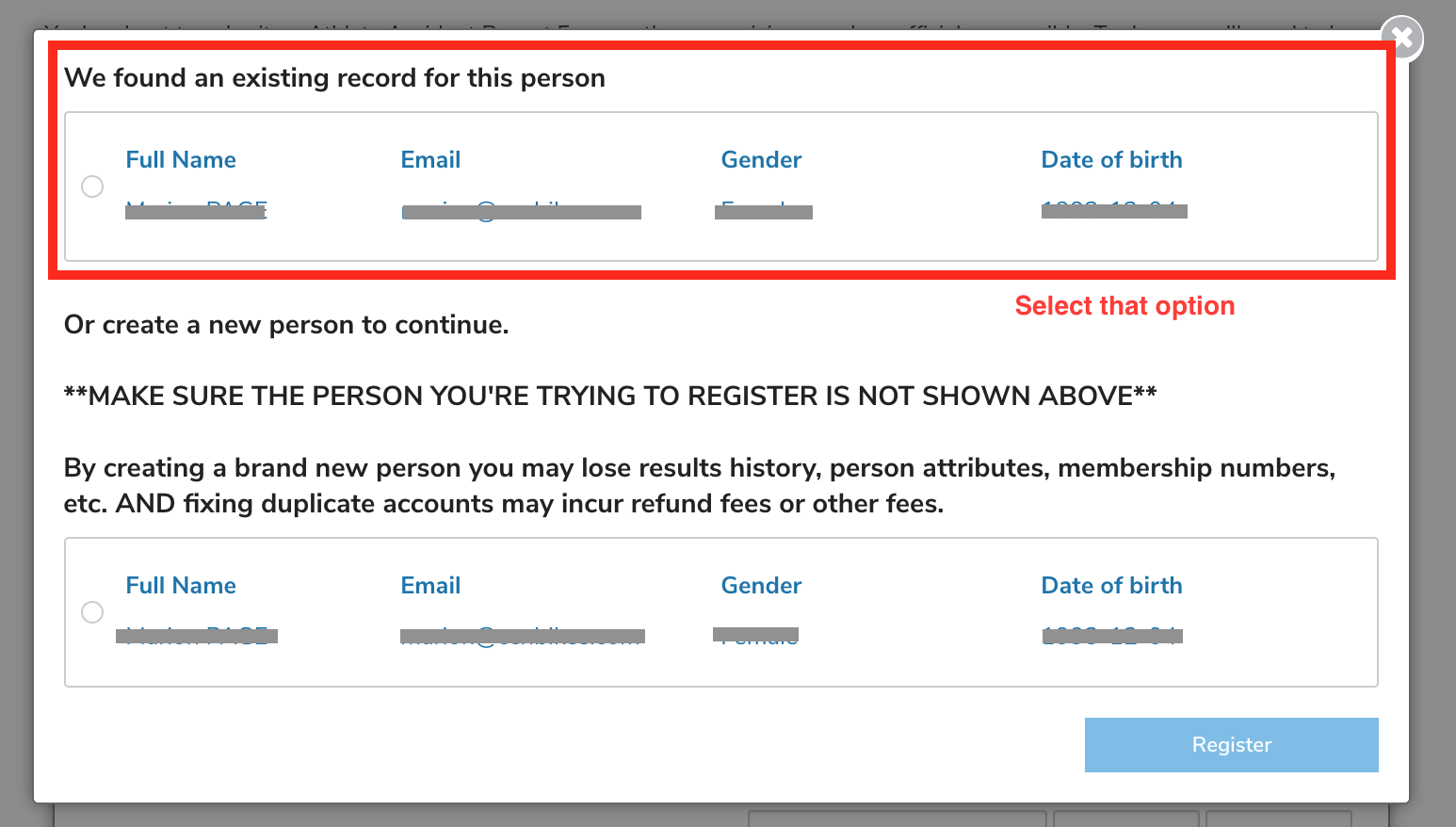Click Email label in new person box
This screenshot has width=1456, height=827.
tap(430, 586)
